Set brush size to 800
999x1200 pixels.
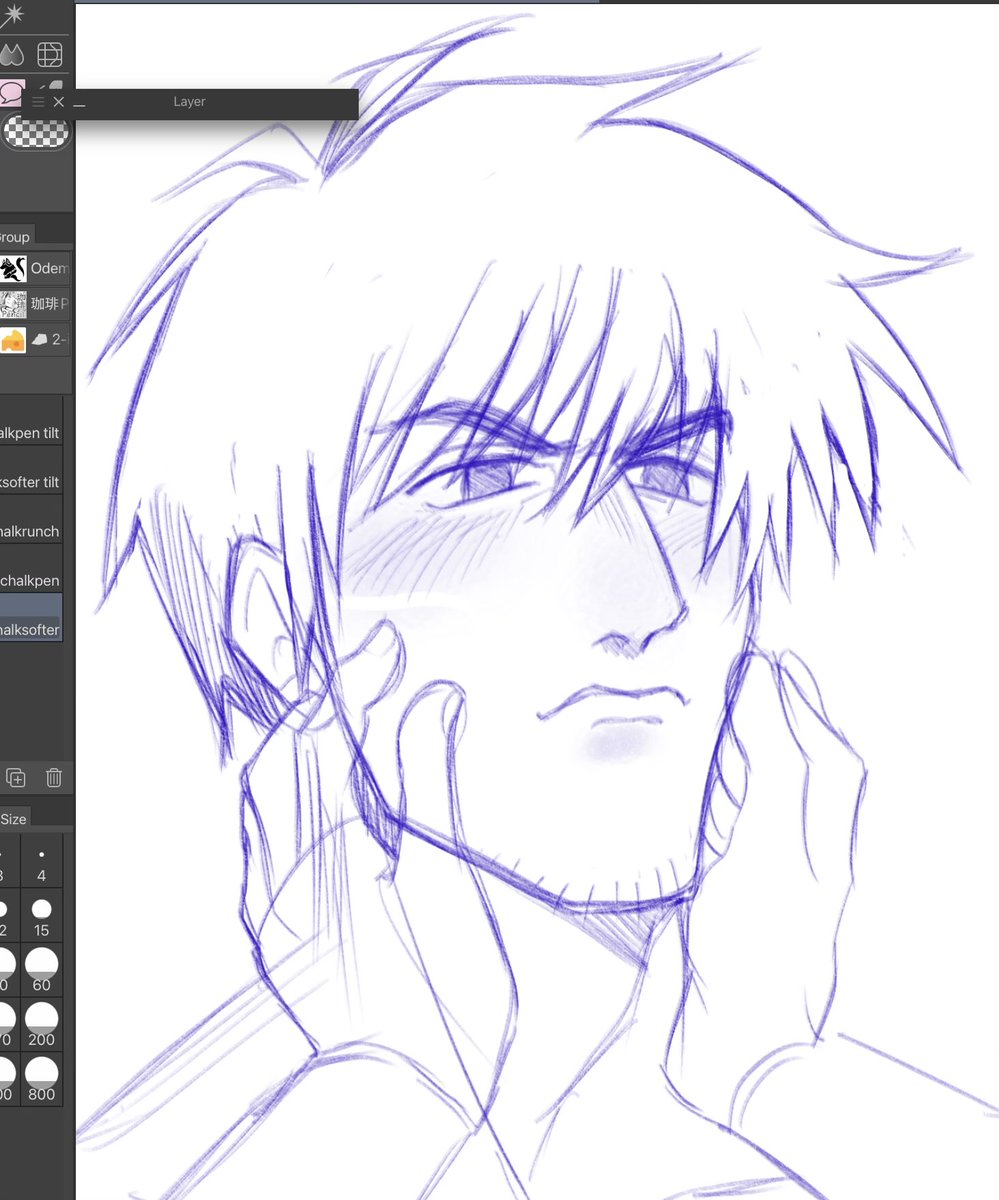click(41, 1079)
